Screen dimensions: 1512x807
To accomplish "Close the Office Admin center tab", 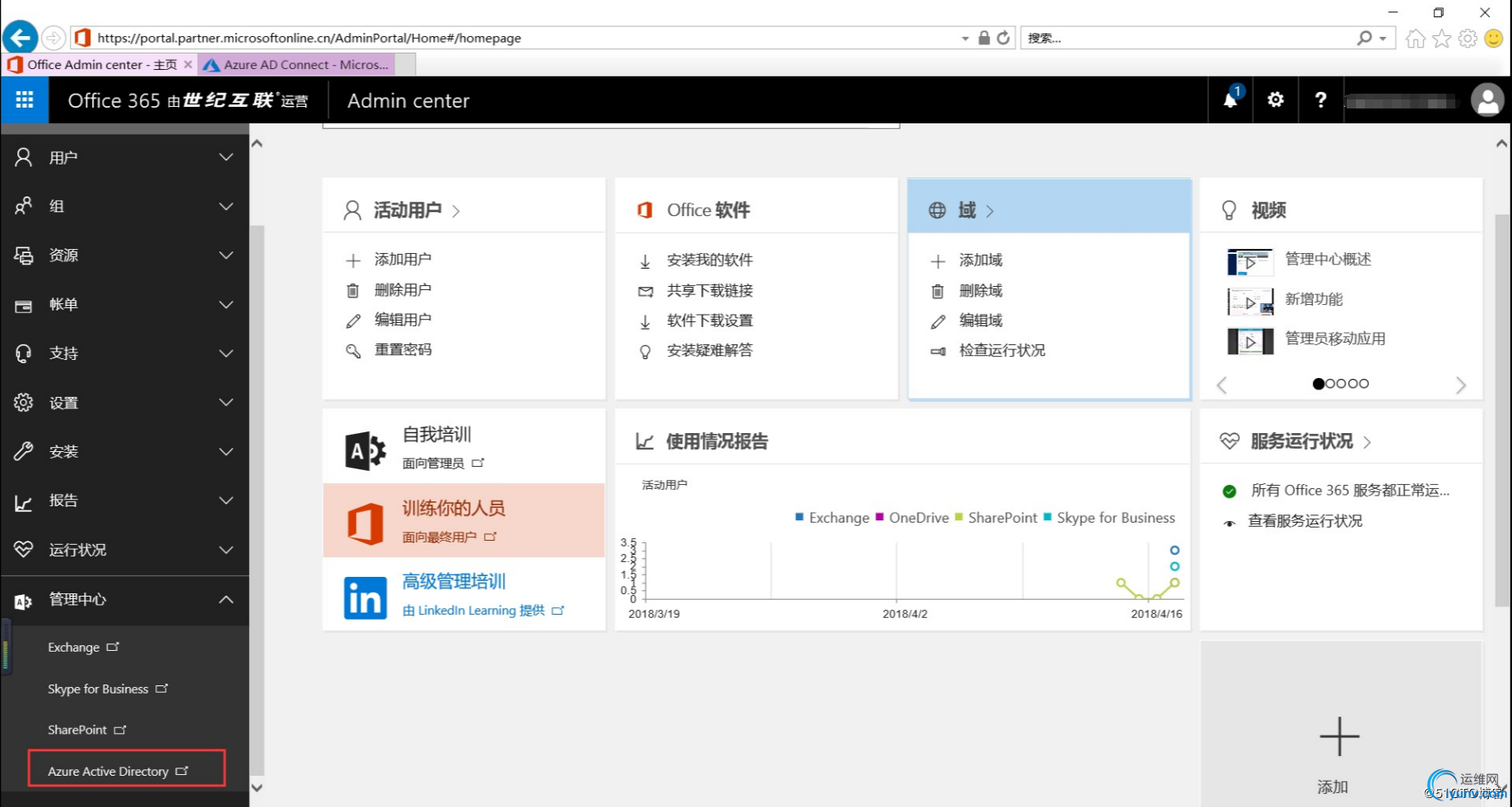I will pos(188,64).
